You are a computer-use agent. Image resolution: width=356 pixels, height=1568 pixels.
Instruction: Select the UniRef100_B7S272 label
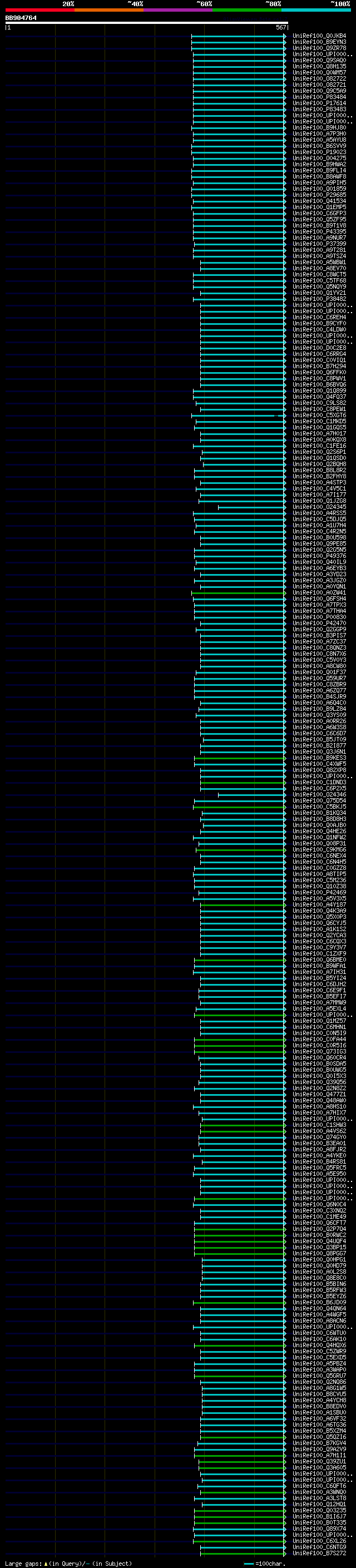tap(319, 1553)
